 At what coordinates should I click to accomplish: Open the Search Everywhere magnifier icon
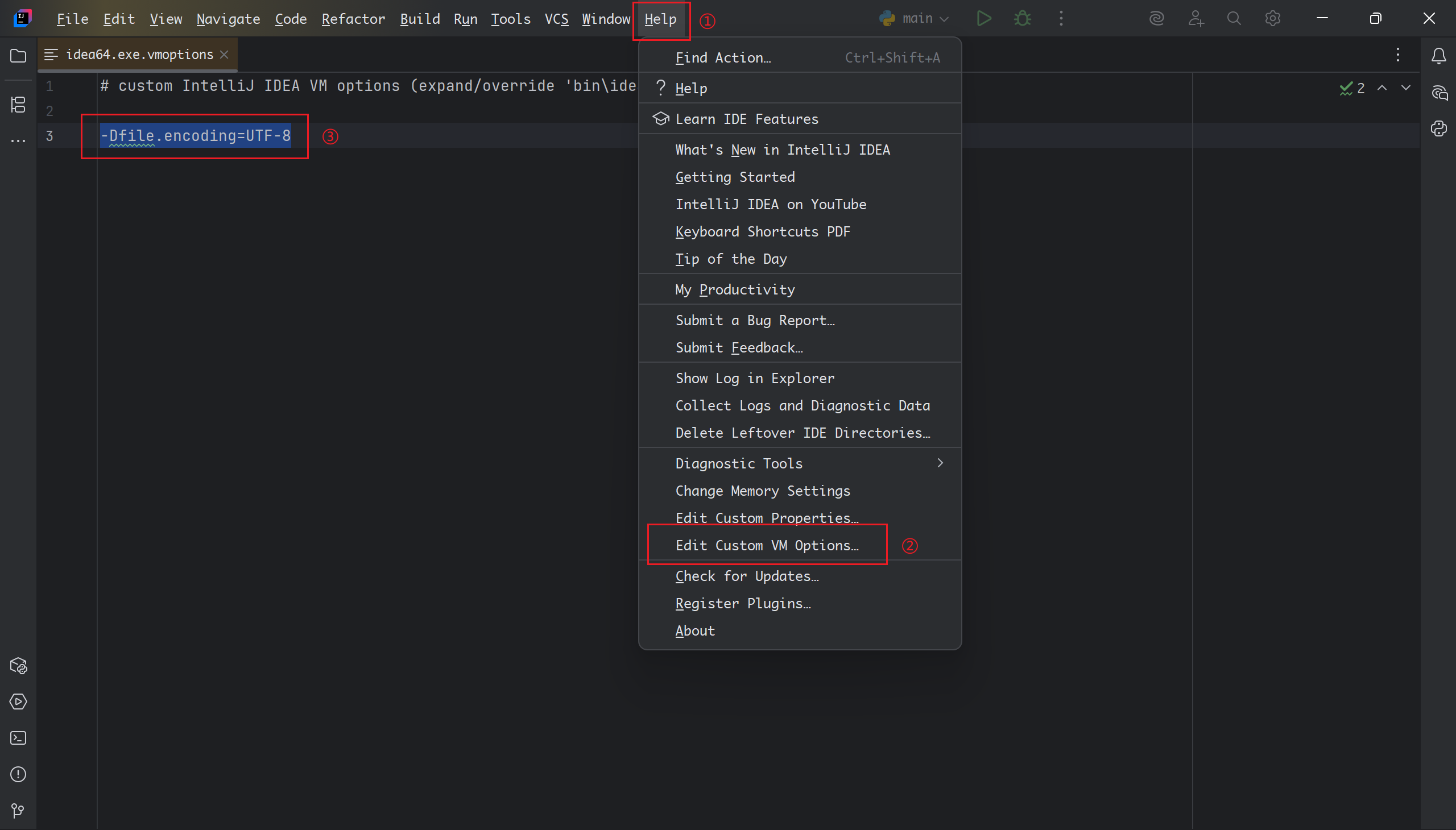click(x=1234, y=19)
